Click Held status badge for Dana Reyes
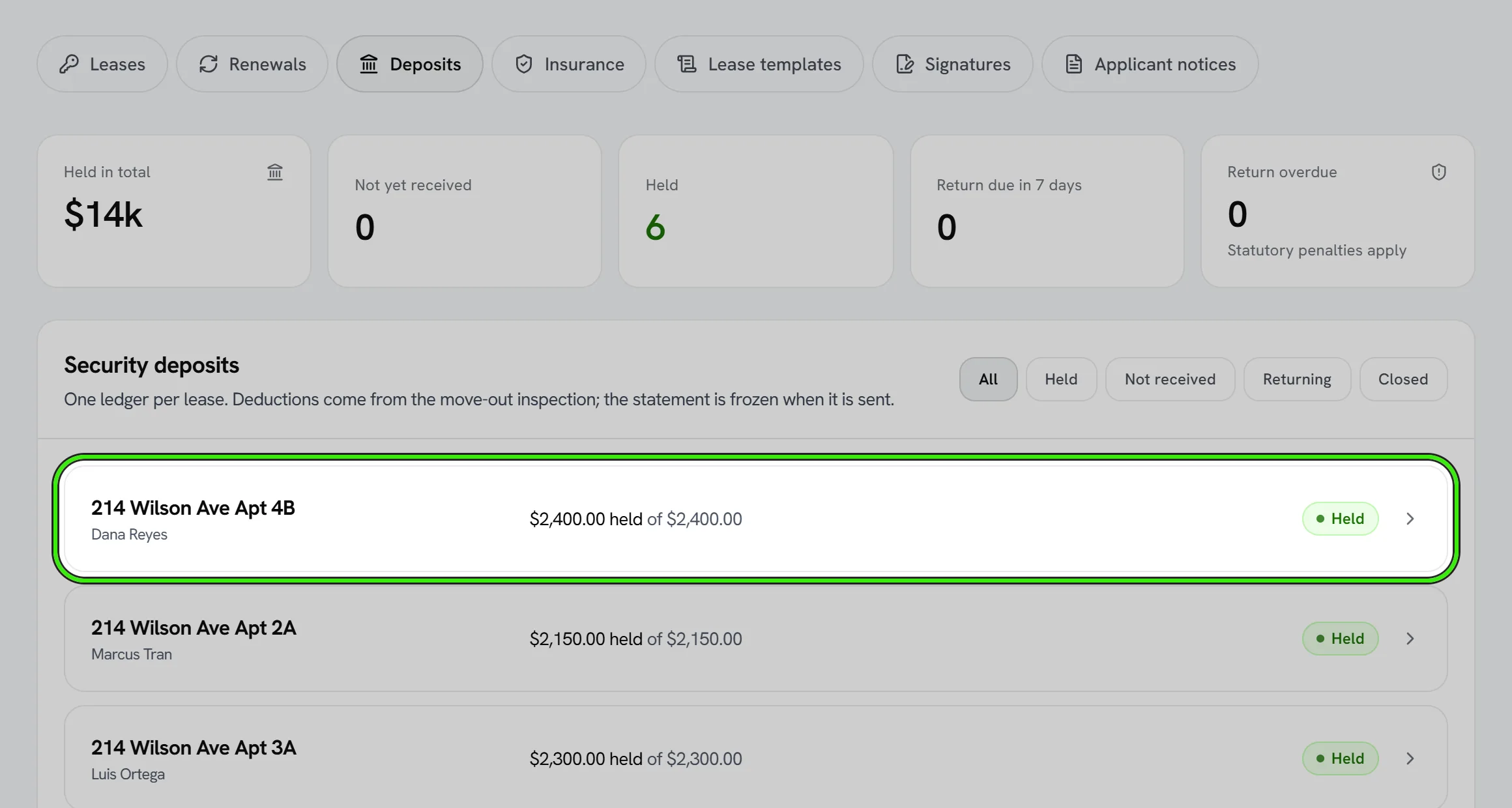 point(1340,519)
